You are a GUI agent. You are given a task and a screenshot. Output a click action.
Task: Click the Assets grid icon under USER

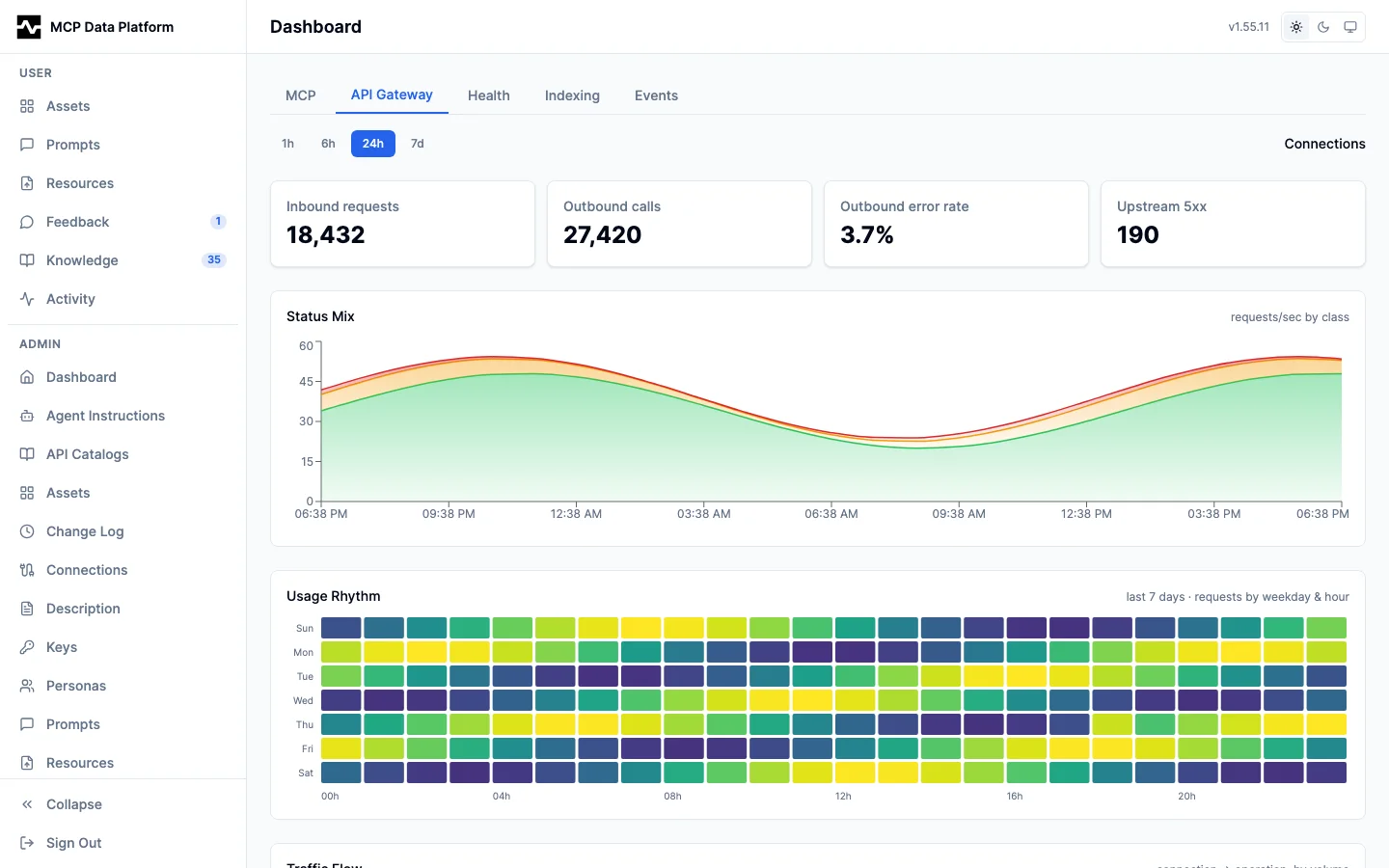(27, 106)
